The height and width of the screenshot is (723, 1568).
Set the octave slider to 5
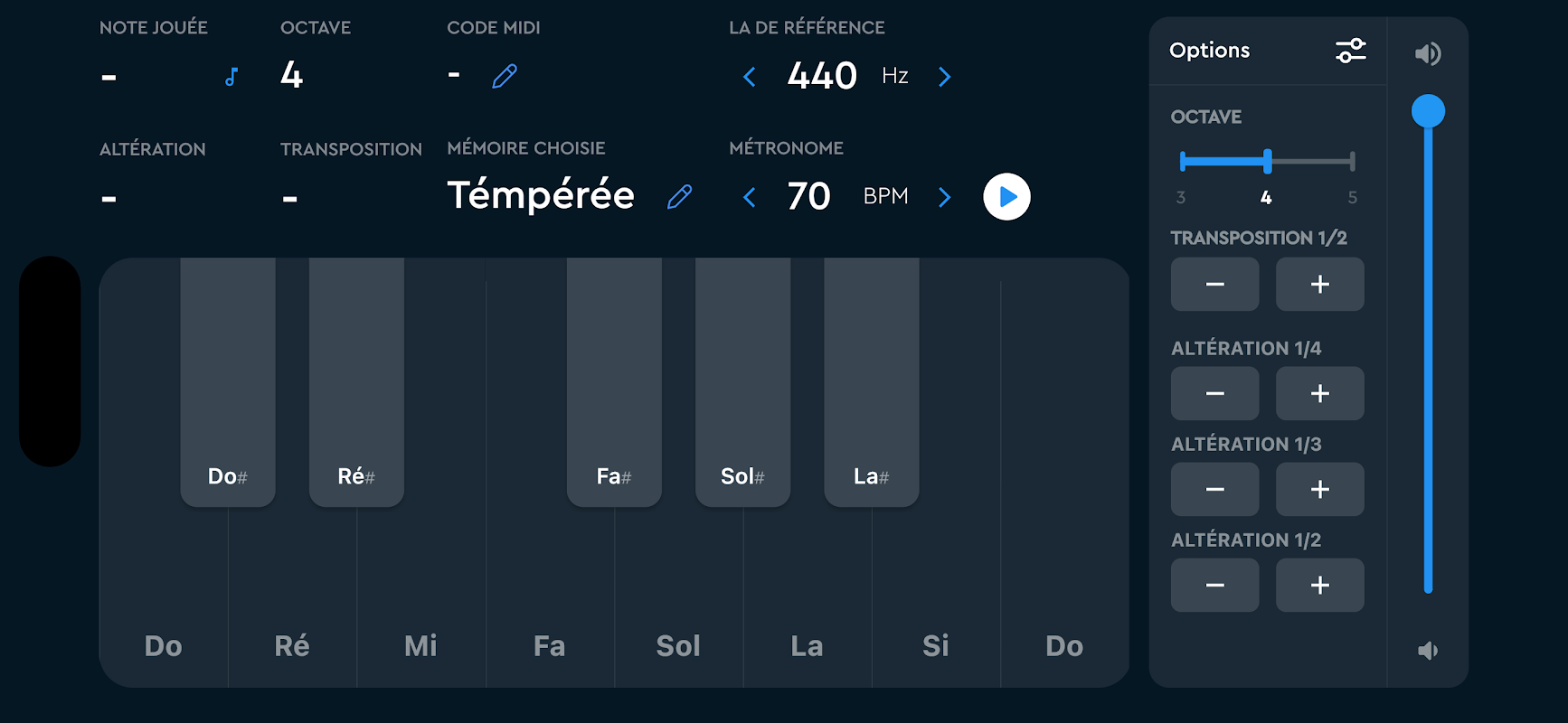tap(1352, 162)
